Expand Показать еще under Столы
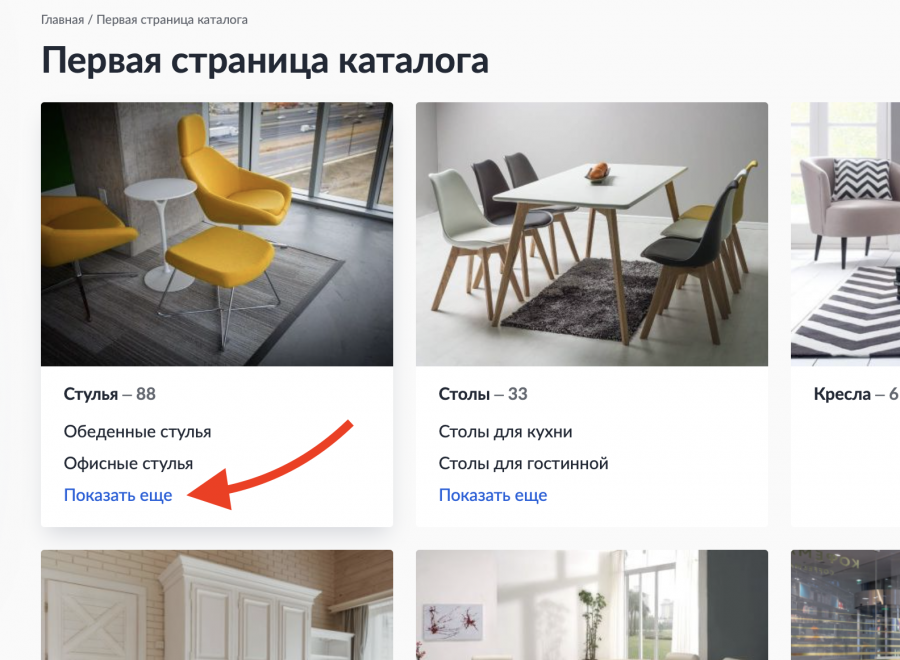 click(x=493, y=495)
